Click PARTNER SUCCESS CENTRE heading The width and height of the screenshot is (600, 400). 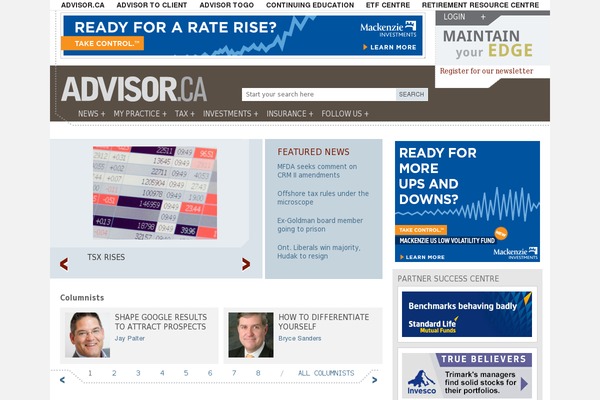(x=448, y=279)
